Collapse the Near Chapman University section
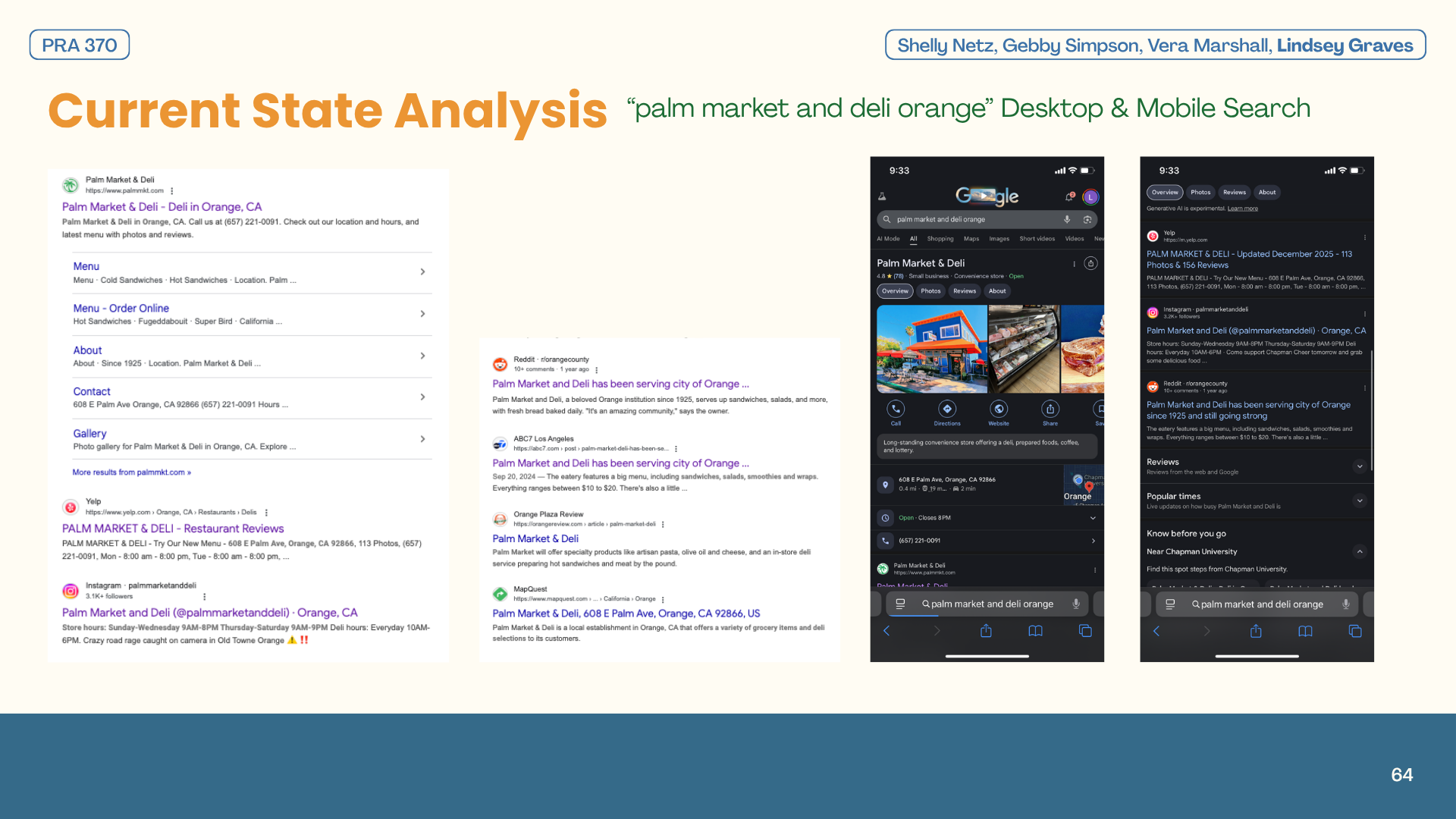 click(x=1360, y=551)
